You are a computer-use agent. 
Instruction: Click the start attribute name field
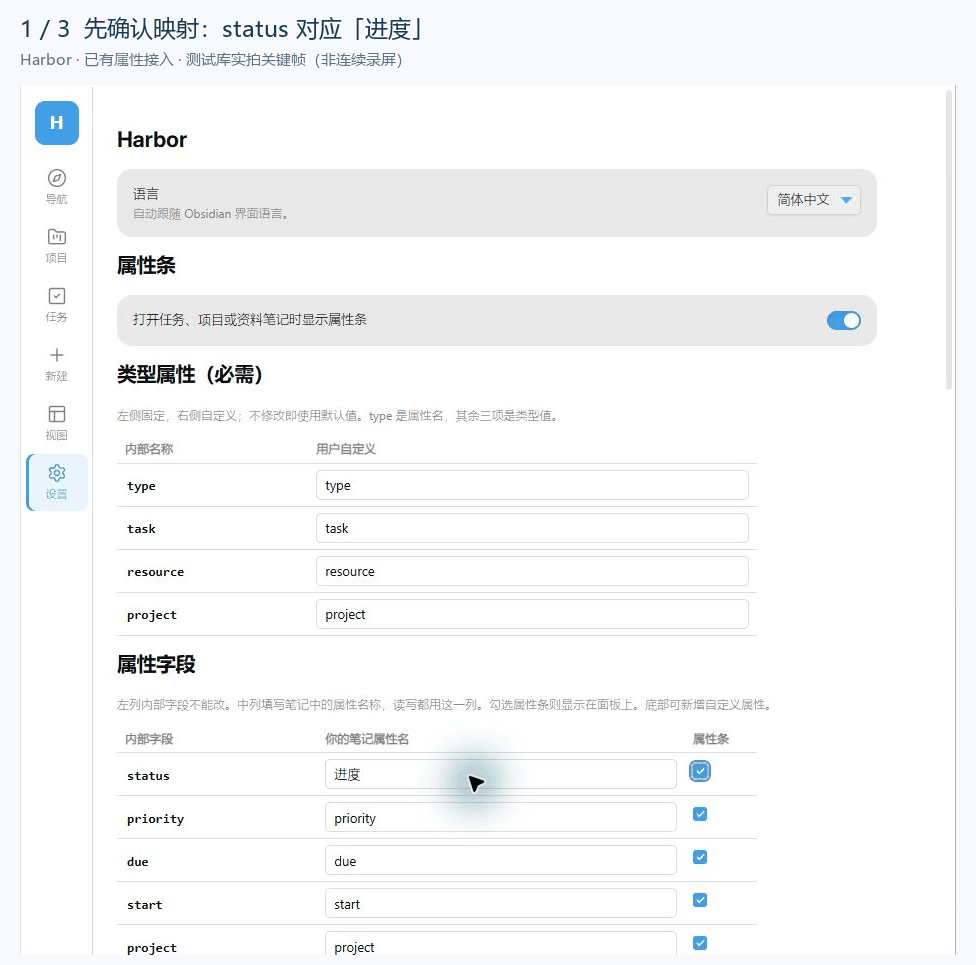[x=500, y=903]
